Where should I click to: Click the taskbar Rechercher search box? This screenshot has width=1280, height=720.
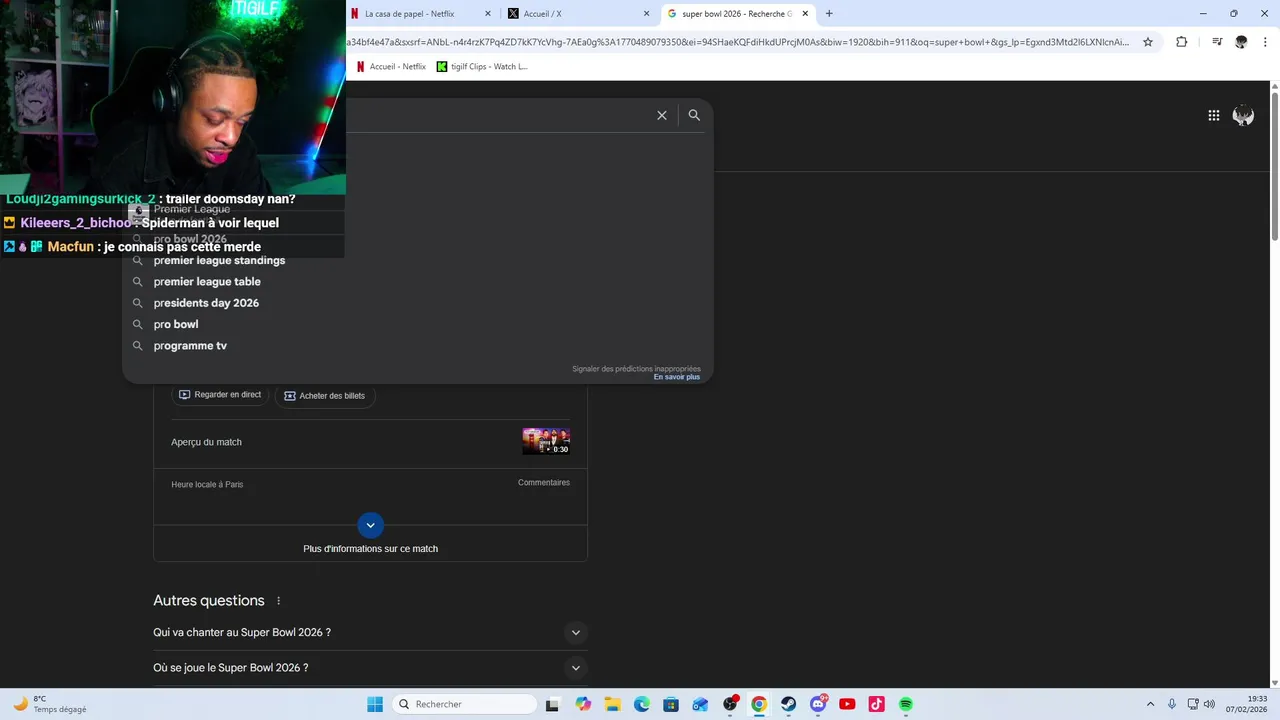point(464,704)
